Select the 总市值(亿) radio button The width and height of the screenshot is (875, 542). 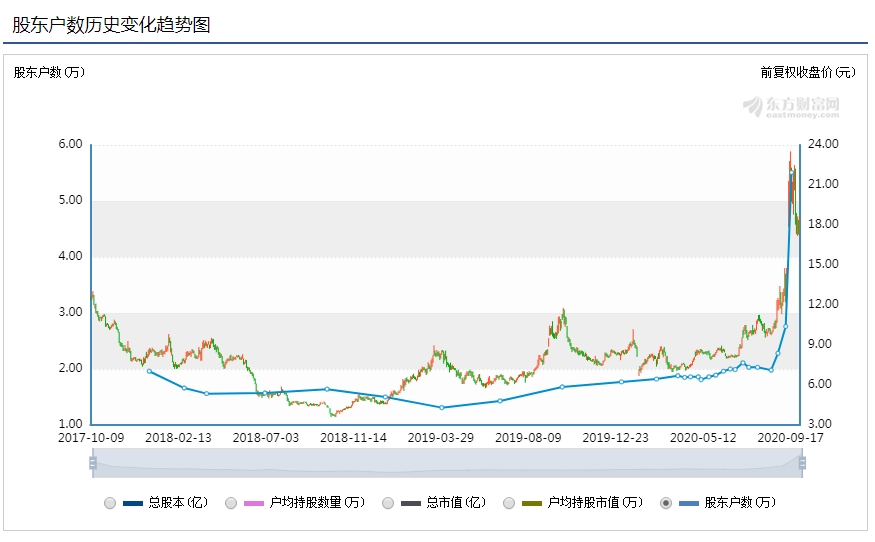[388, 503]
